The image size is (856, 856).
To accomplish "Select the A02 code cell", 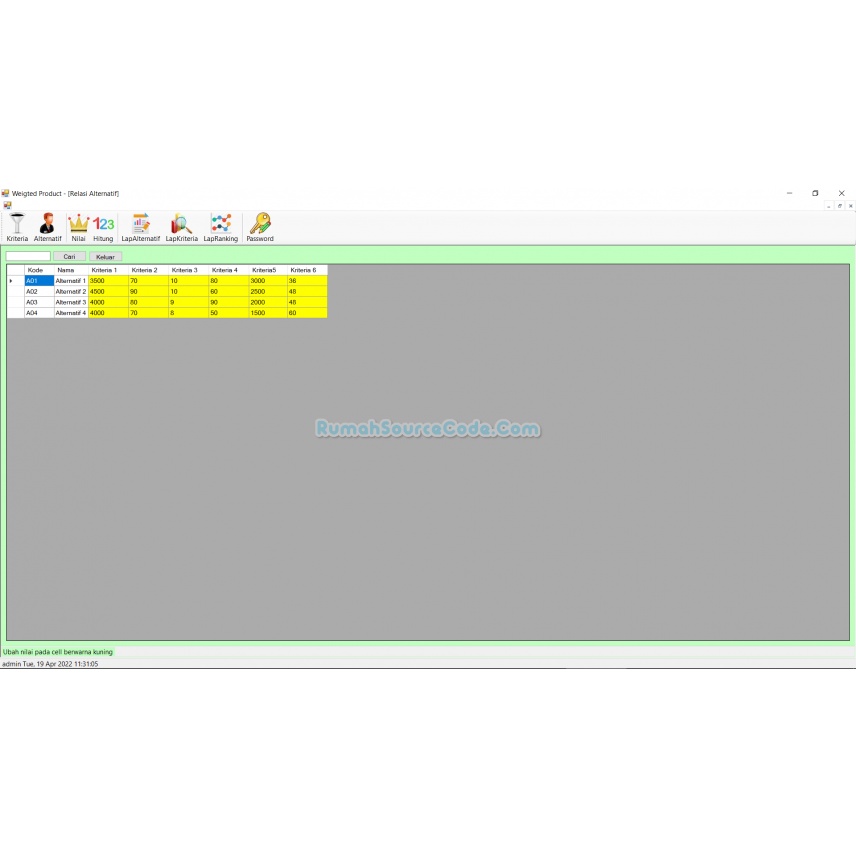I will pyautogui.click(x=39, y=292).
